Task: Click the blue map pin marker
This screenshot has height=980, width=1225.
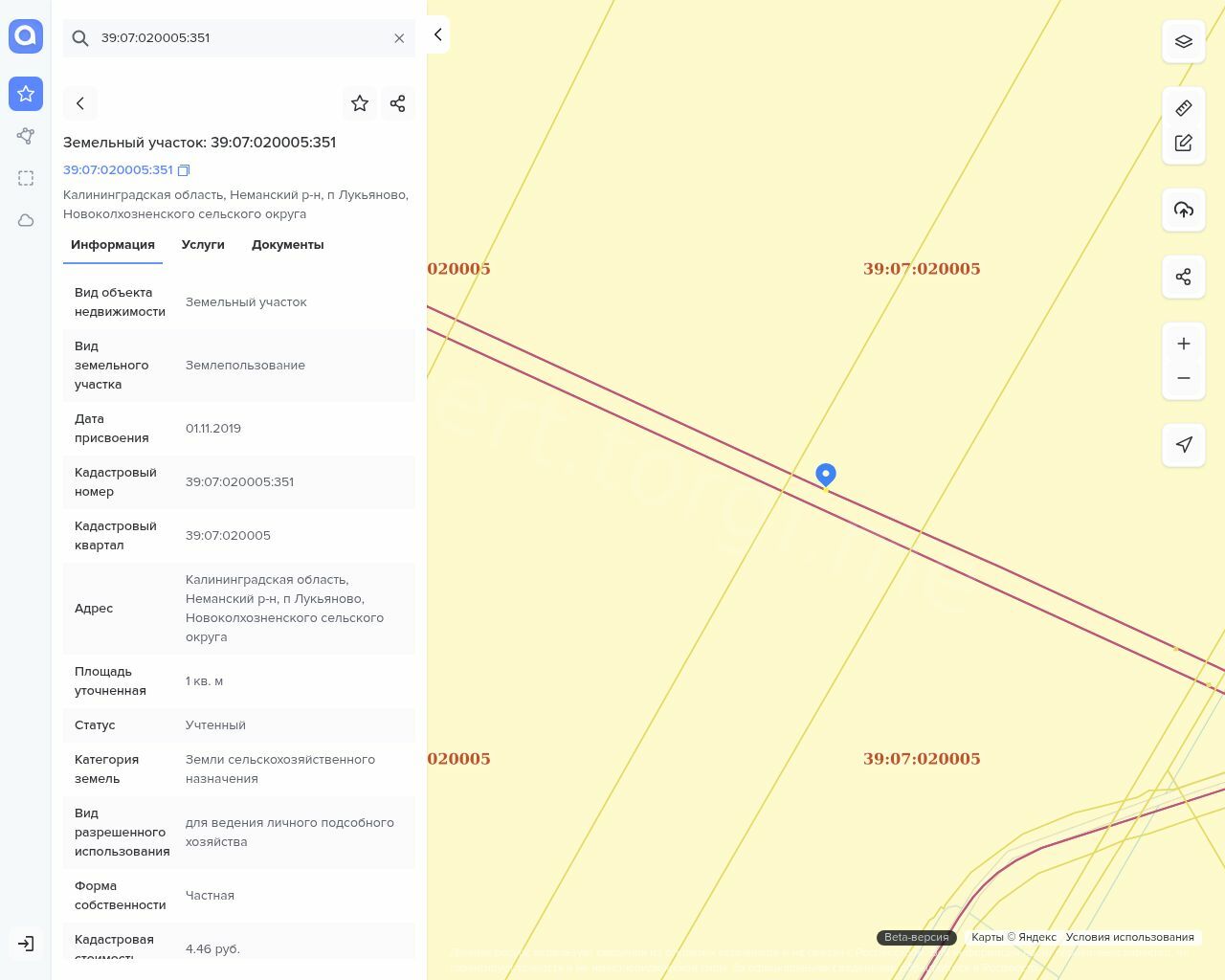Action: (825, 474)
